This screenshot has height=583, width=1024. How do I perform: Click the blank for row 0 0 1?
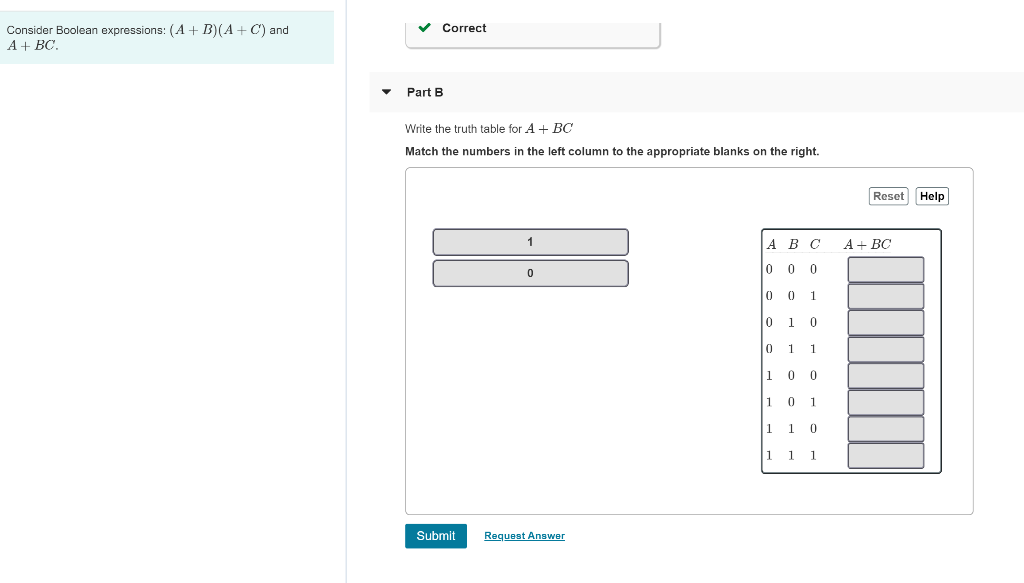pos(885,295)
